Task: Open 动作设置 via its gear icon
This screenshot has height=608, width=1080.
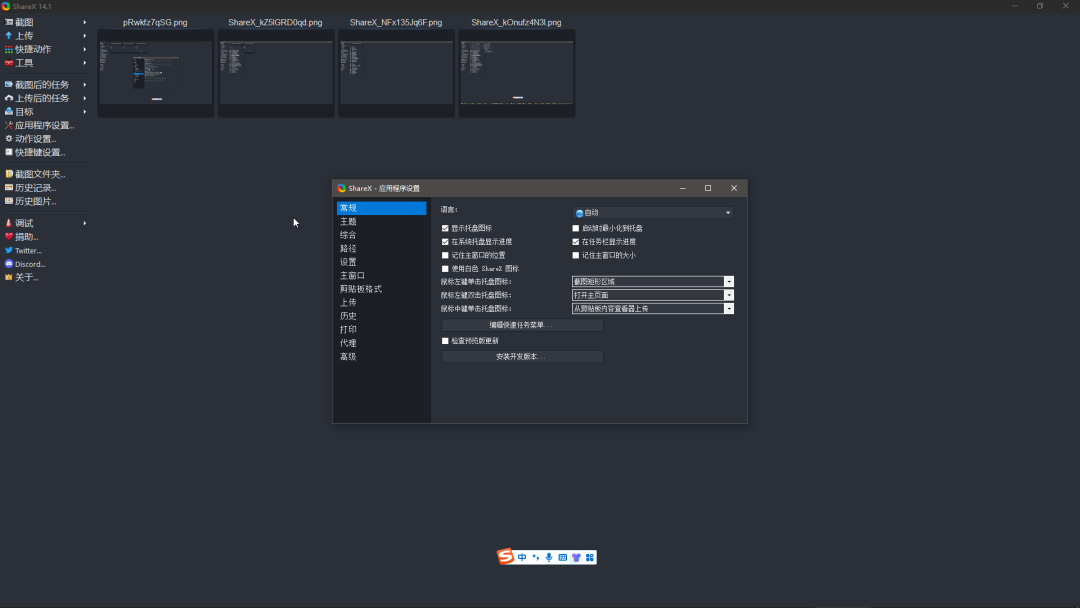Action: tap(9, 138)
